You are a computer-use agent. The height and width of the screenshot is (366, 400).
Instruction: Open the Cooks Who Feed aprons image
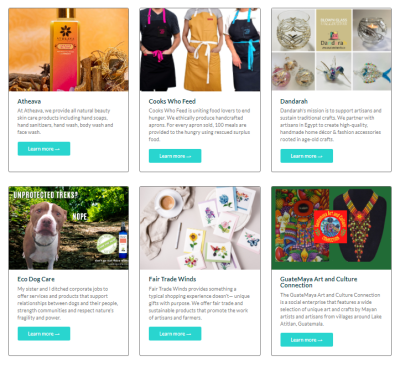(x=200, y=50)
